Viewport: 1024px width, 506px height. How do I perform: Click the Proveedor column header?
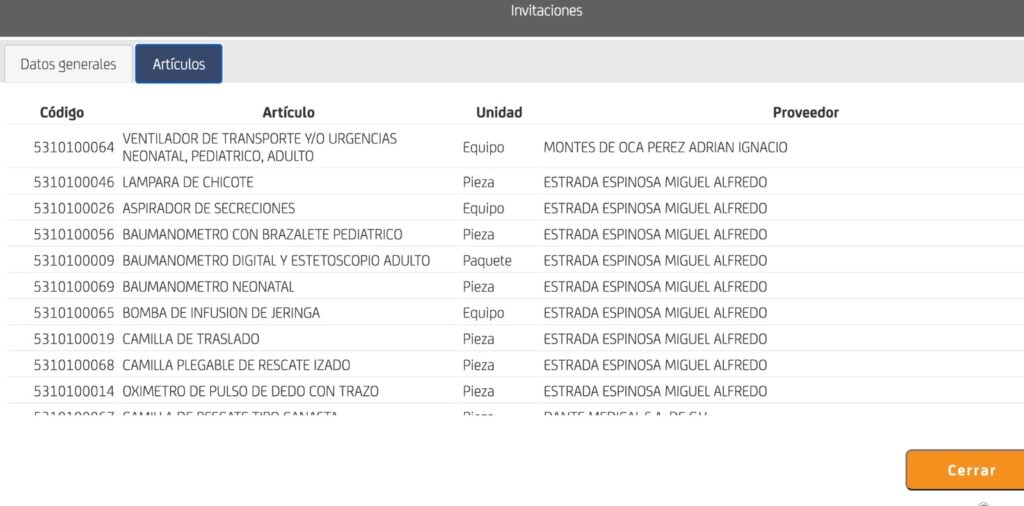[x=805, y=112]
